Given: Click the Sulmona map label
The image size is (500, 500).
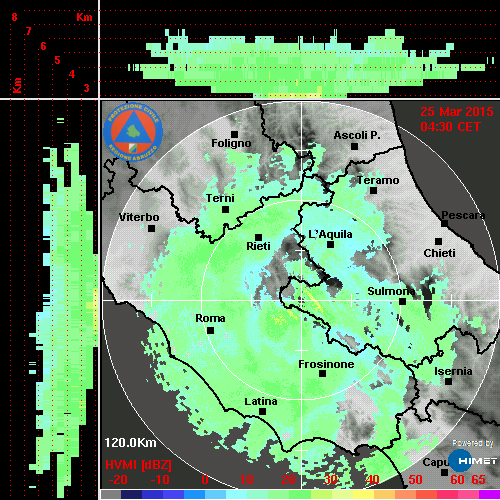Looking at the screenshot, I should [391, 291].
